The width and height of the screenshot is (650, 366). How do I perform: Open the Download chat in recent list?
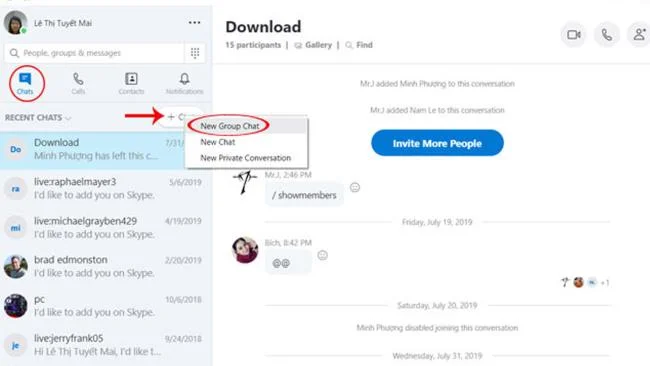pos(93,150)
